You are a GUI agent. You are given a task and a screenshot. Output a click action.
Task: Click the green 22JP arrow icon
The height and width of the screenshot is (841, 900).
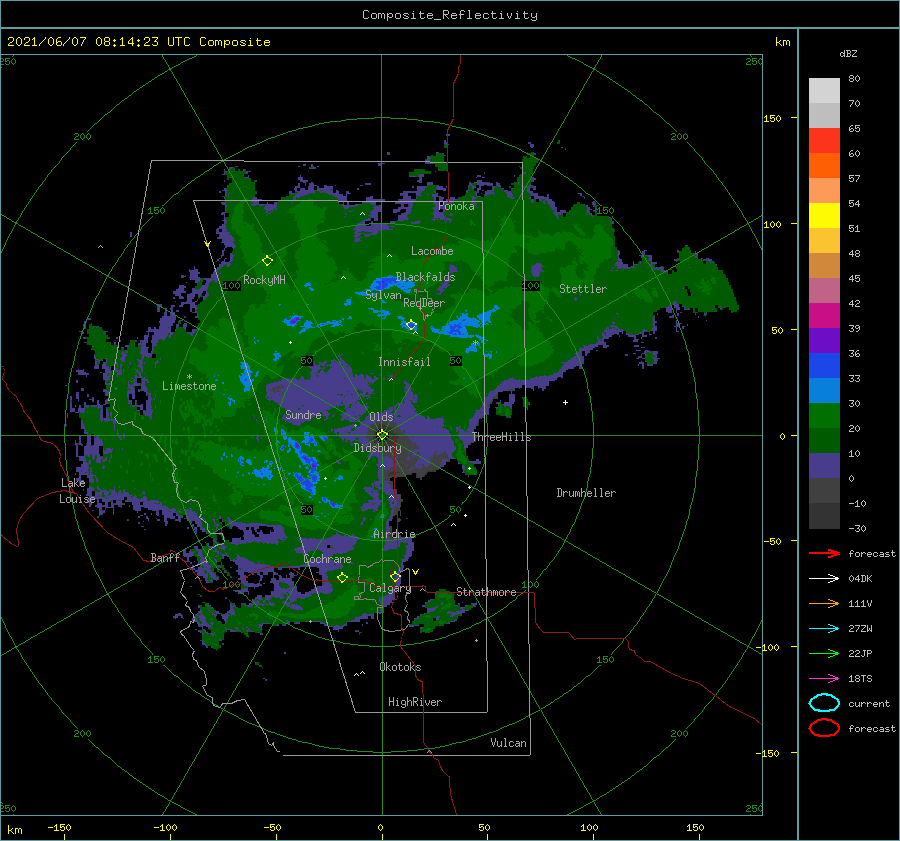pyautogui.click(x=824, y=653)
